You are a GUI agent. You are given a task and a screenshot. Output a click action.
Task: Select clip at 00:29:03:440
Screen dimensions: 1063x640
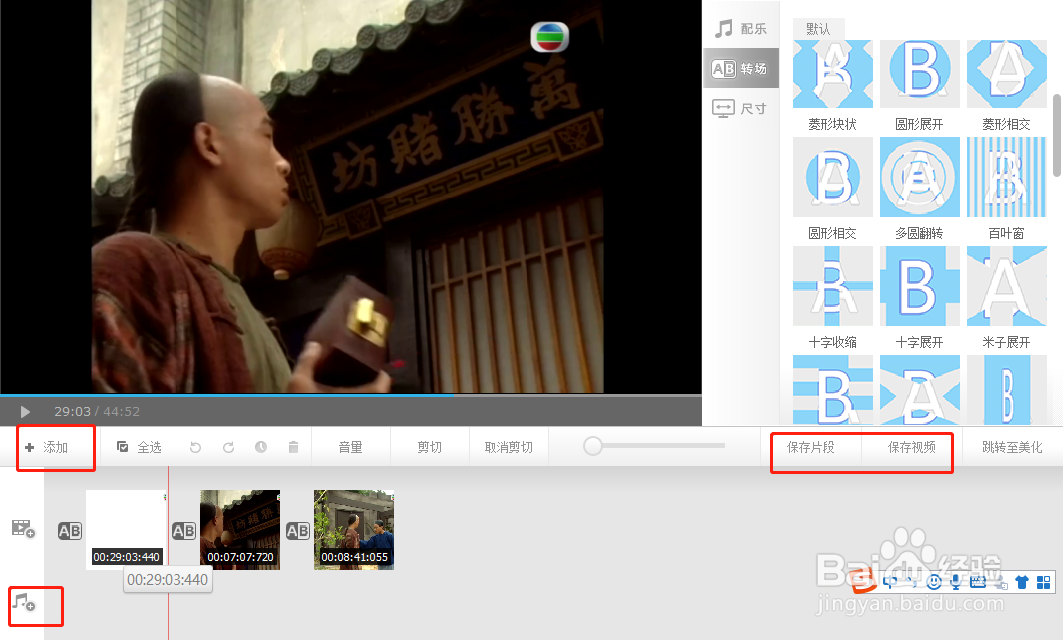click(126, 529)
